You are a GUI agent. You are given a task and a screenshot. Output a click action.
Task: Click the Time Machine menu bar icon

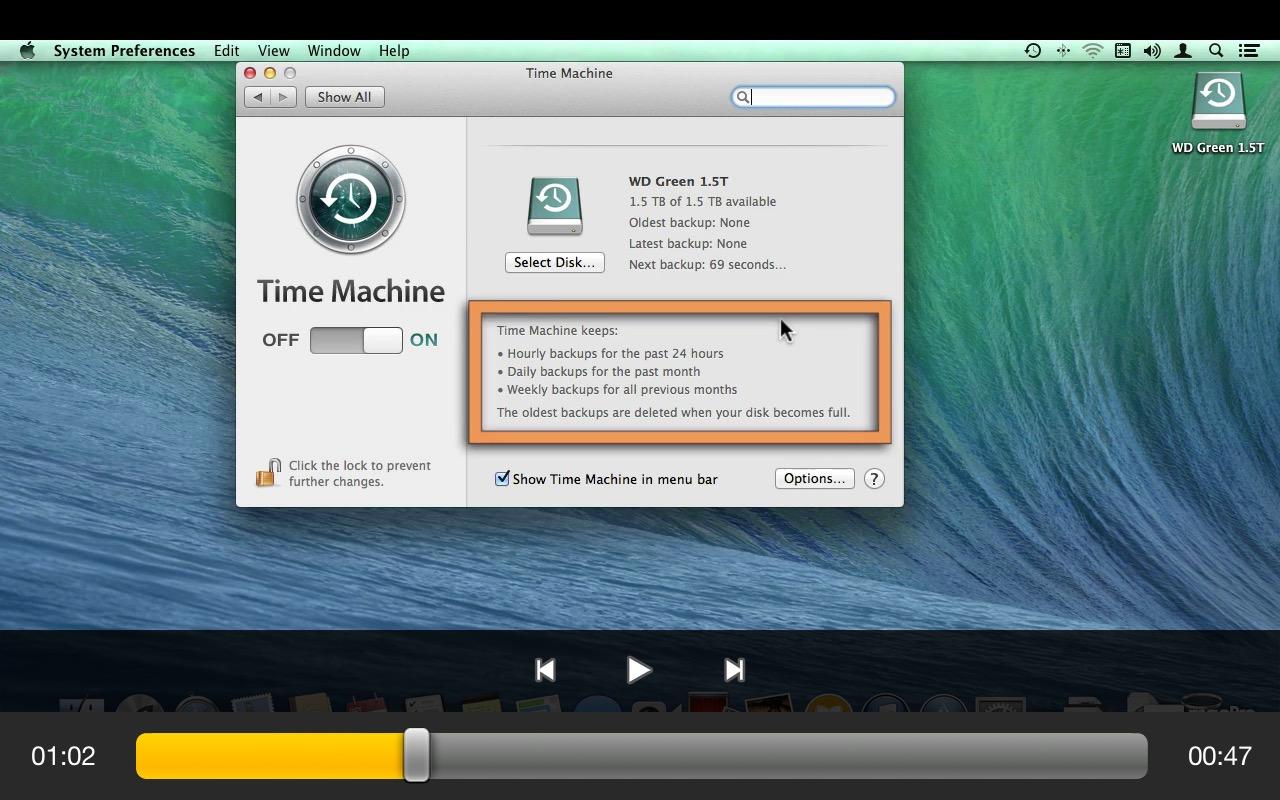(x=1033, y=51)
